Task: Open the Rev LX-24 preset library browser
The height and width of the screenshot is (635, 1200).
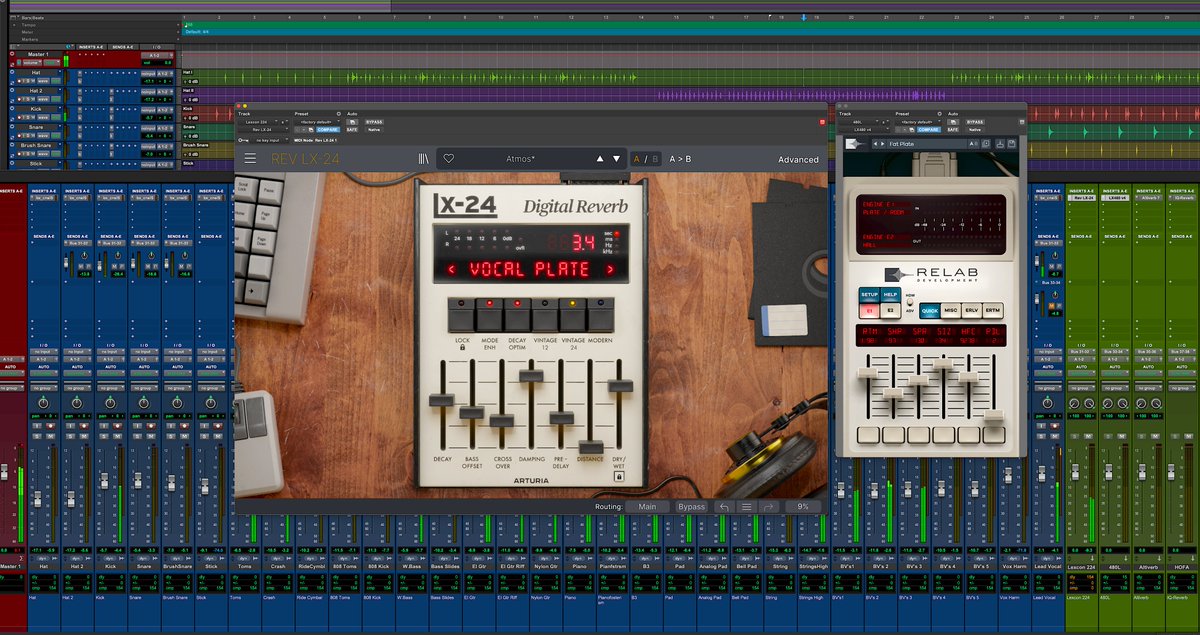Action: pos(424,158)
